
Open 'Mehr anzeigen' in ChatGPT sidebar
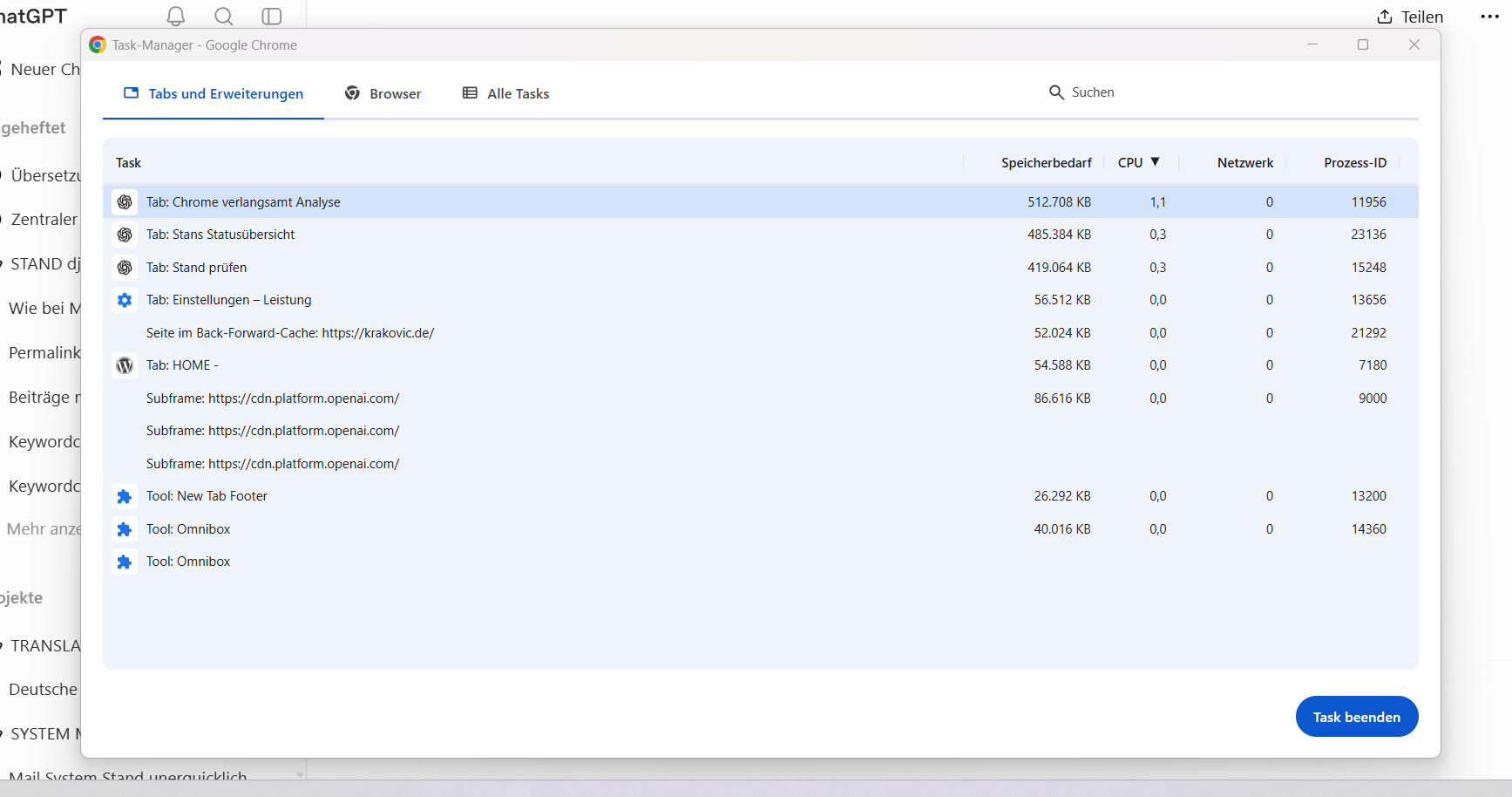tap(44, 529)
